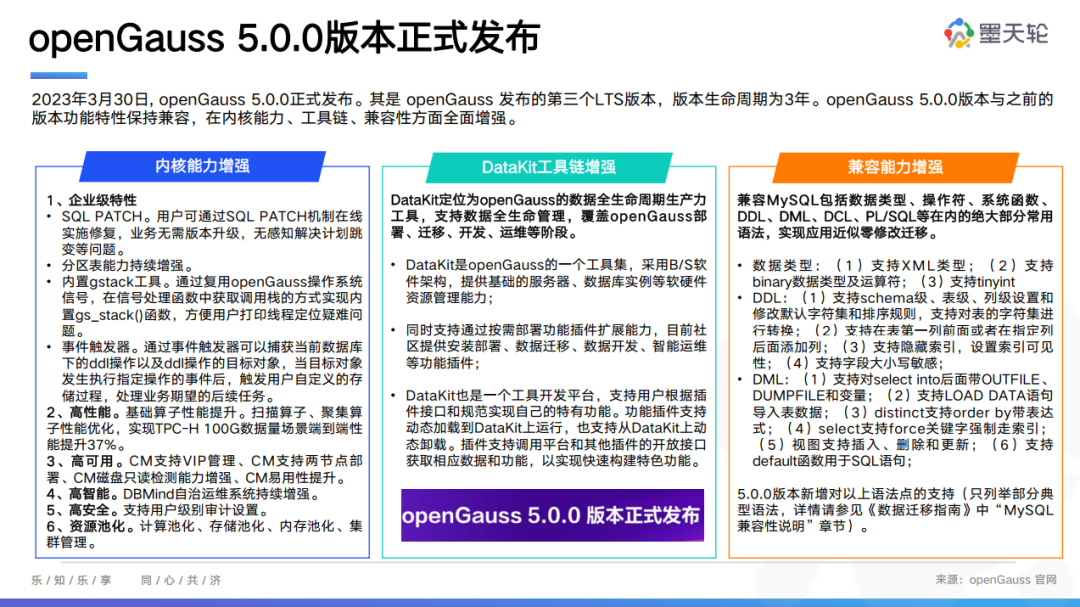Click the DDL bullet about schema级

[x=902, y=330]
